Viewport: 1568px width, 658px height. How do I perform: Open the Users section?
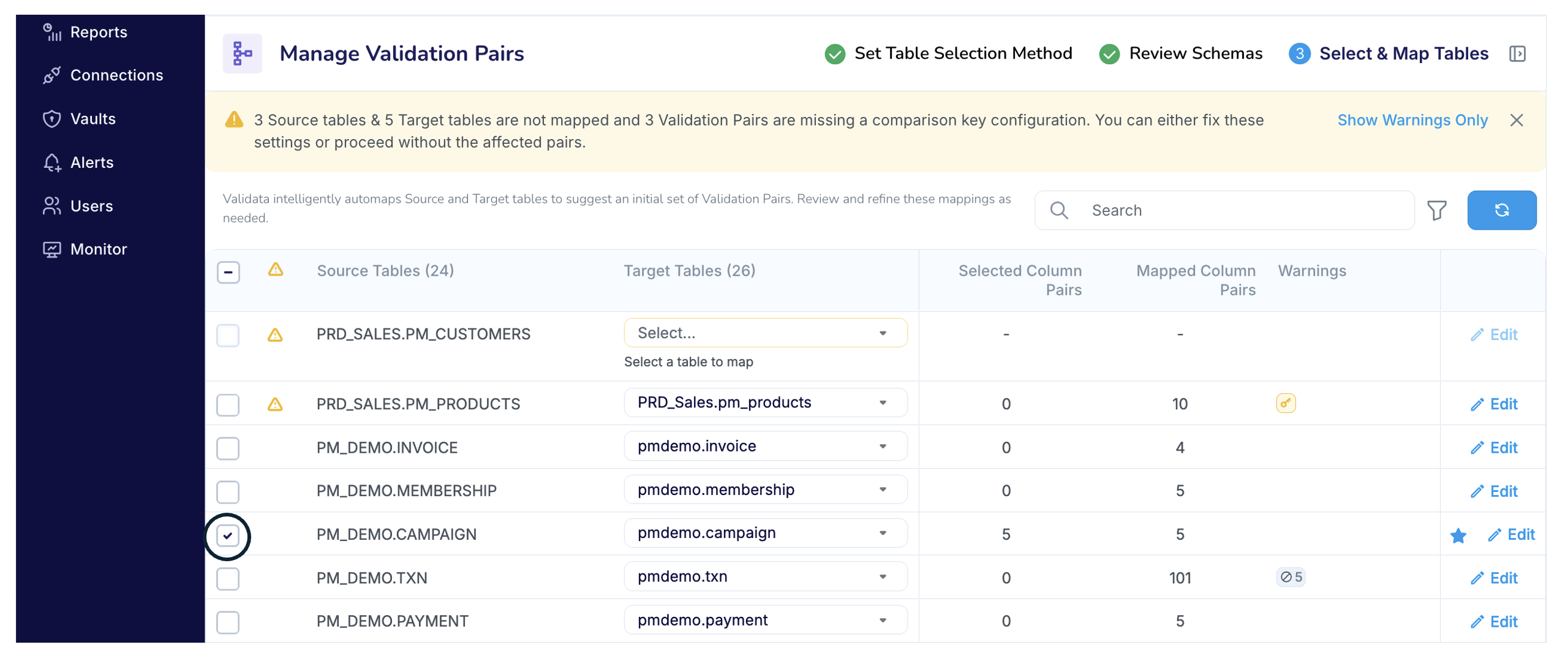(91, 206)
